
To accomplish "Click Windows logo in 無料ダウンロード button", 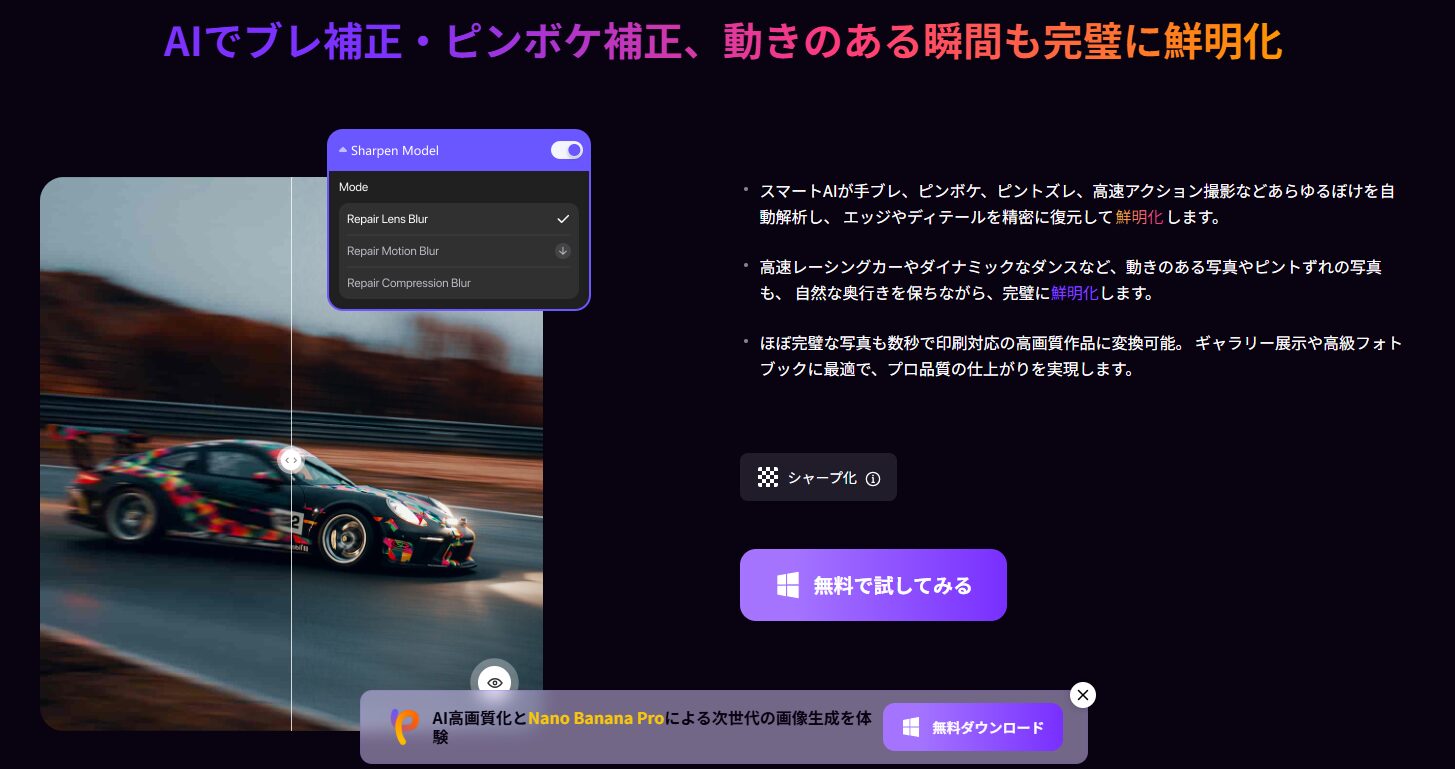I will pos(911,728).
